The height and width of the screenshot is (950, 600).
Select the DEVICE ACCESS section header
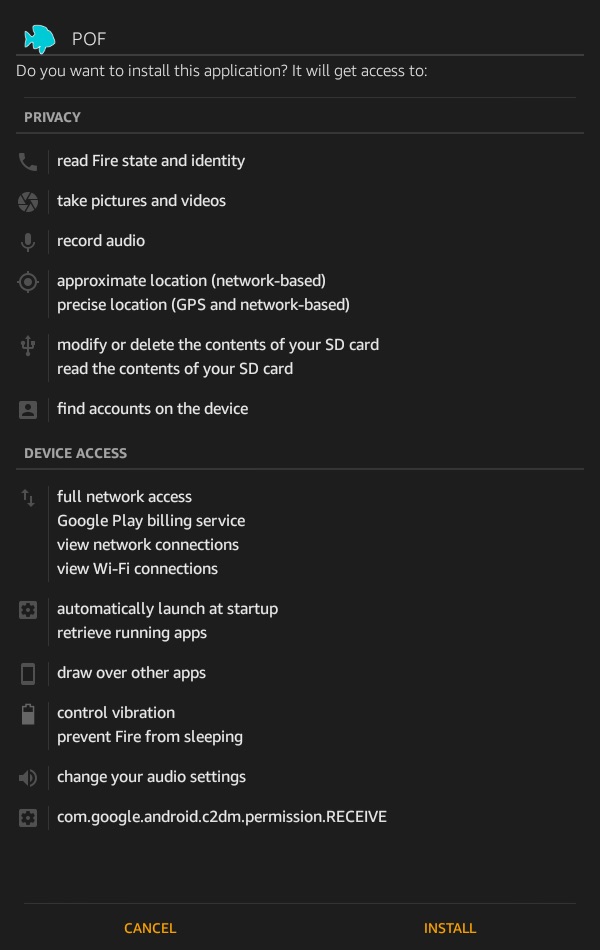[x=75, y=453]
